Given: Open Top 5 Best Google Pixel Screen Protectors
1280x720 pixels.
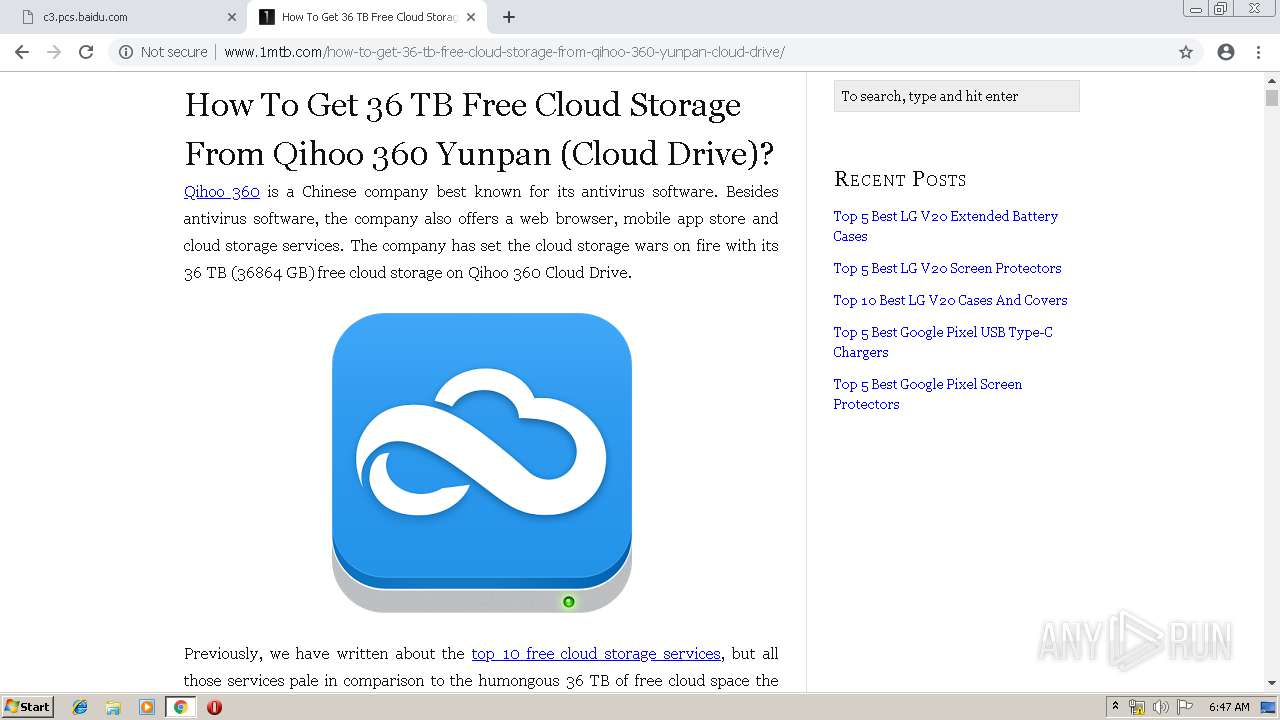Looking at the screenshot, I should [928, 394].
